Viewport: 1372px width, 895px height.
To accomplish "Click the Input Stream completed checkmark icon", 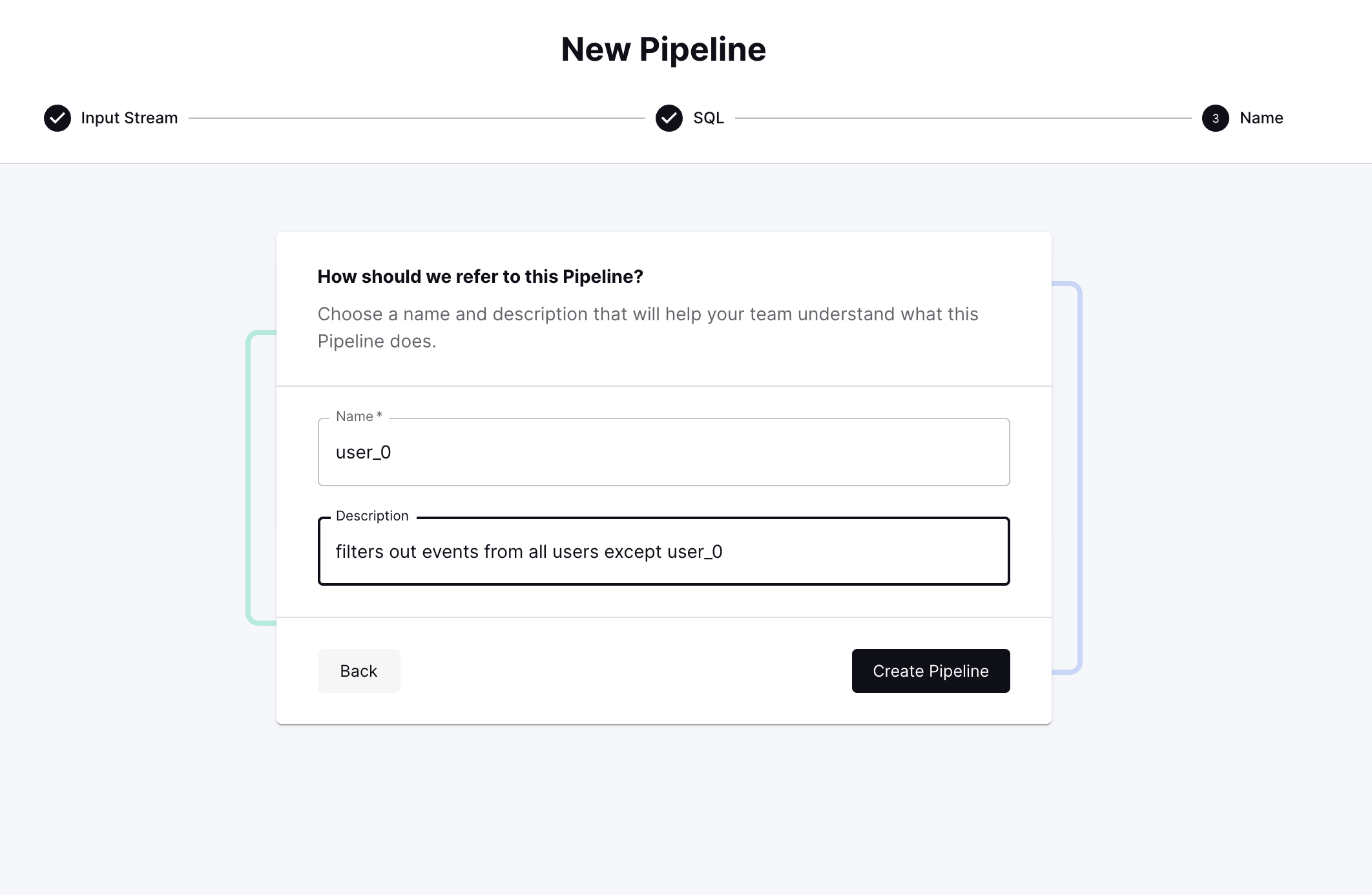I will click(x=57, y=118).
